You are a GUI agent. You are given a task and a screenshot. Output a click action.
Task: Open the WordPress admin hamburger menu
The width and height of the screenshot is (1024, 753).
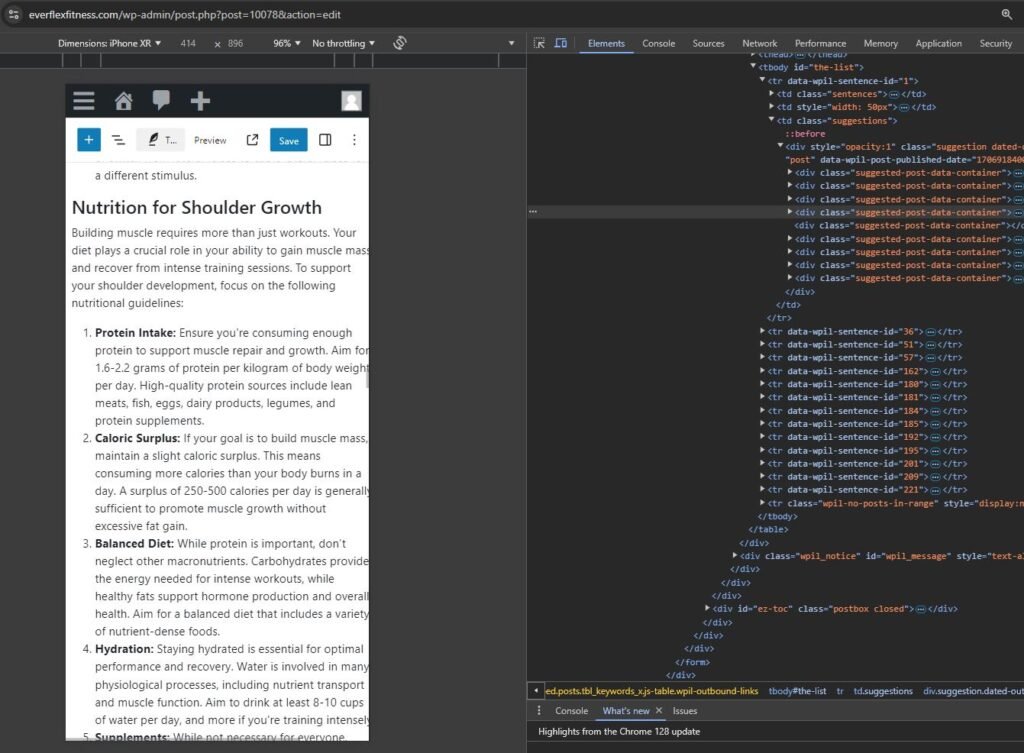point(84,101)
